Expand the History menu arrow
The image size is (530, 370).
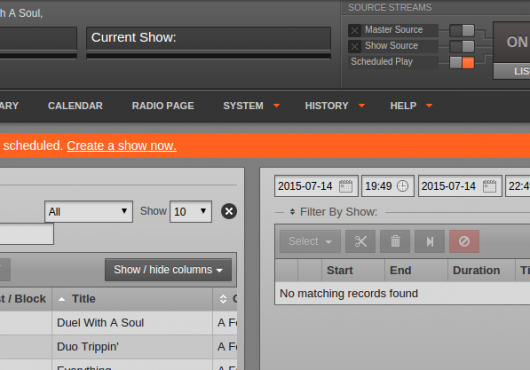click(362, 106)
